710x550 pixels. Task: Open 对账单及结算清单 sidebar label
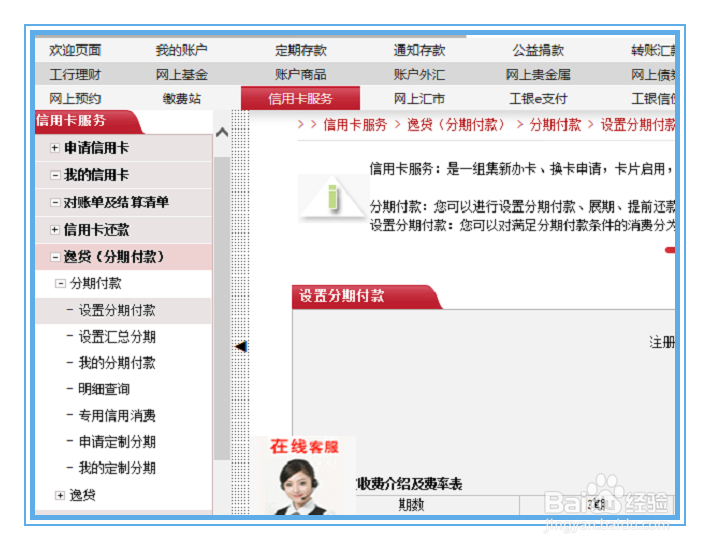tap(116, 202)
